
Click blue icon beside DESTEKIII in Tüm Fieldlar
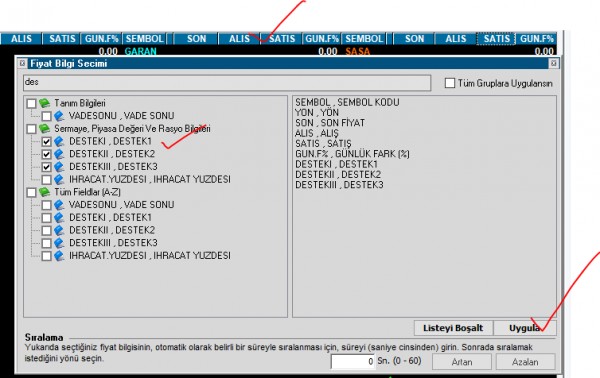click(x=59, y=243)
